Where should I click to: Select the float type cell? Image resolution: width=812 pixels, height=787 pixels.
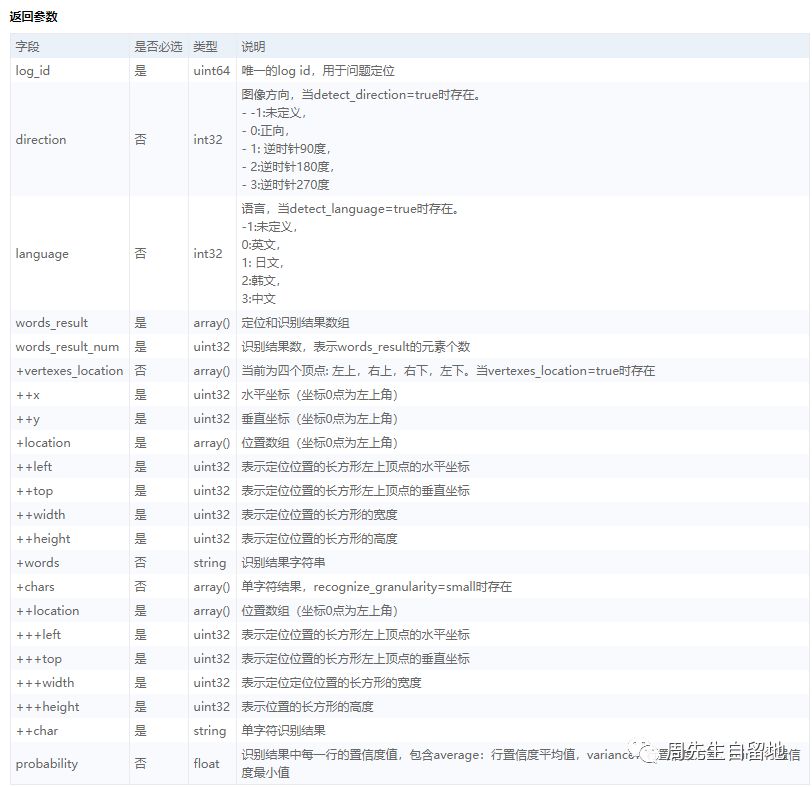click(x=206, y=764)
